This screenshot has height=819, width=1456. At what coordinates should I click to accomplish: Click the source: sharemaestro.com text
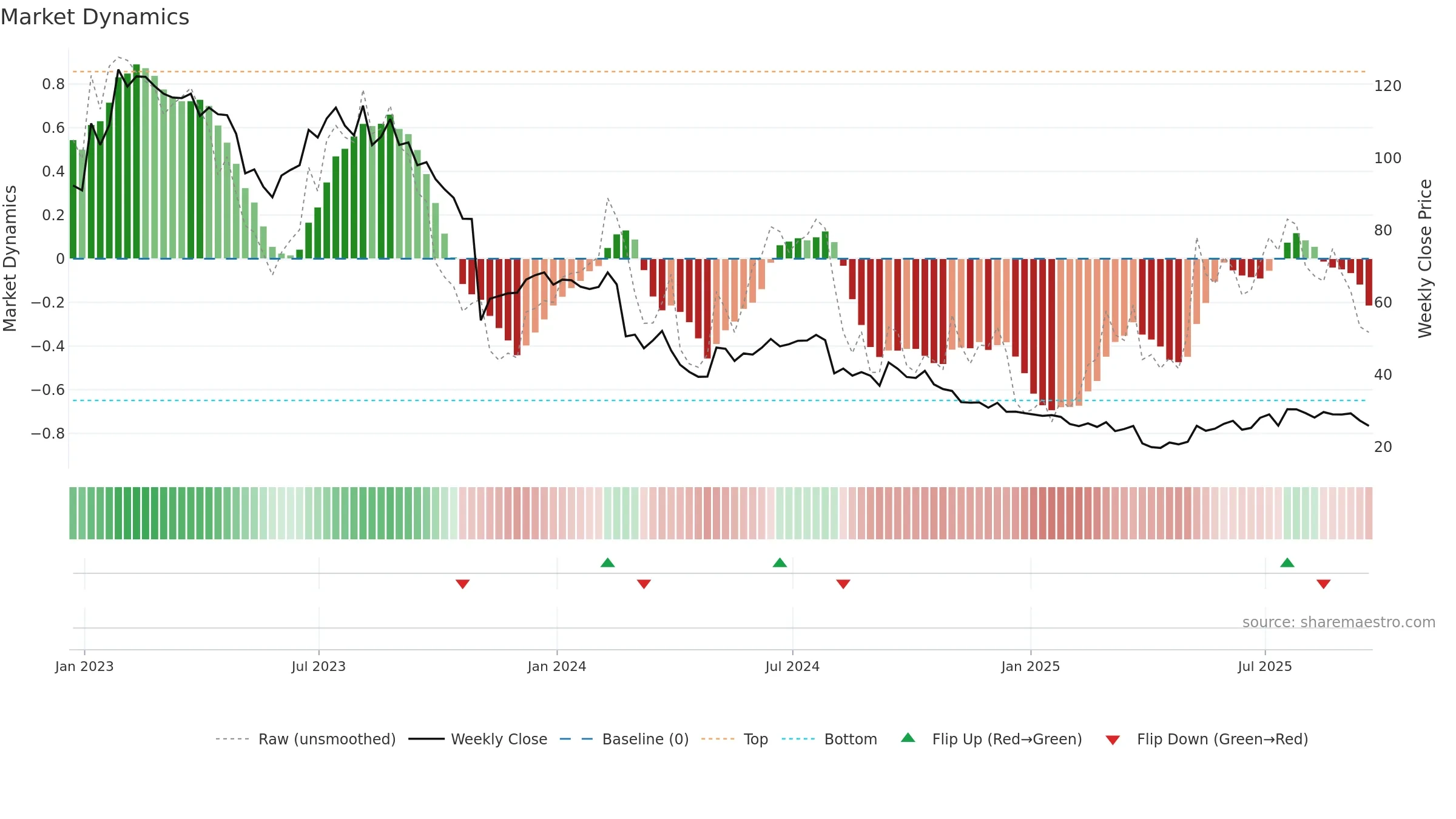coord(1339,622)
